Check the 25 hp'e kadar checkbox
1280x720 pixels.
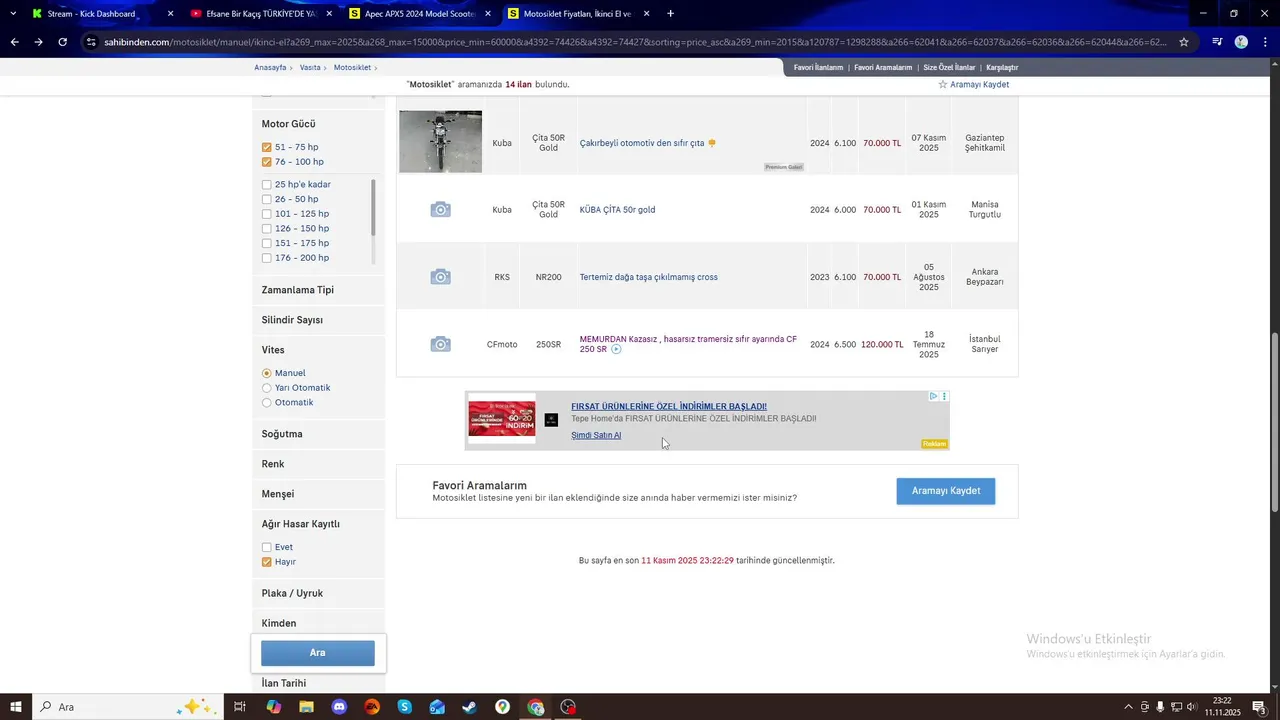(x=267, y=185)
